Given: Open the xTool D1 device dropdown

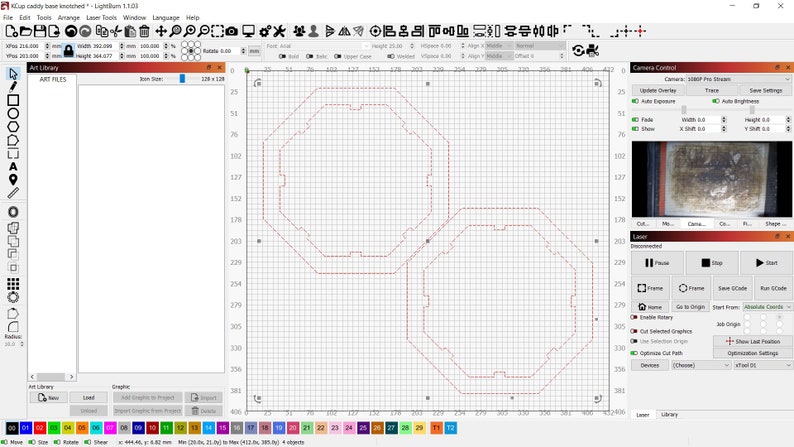Looking at the screenshot, I should pyautogui.click(x=762, y=365).
